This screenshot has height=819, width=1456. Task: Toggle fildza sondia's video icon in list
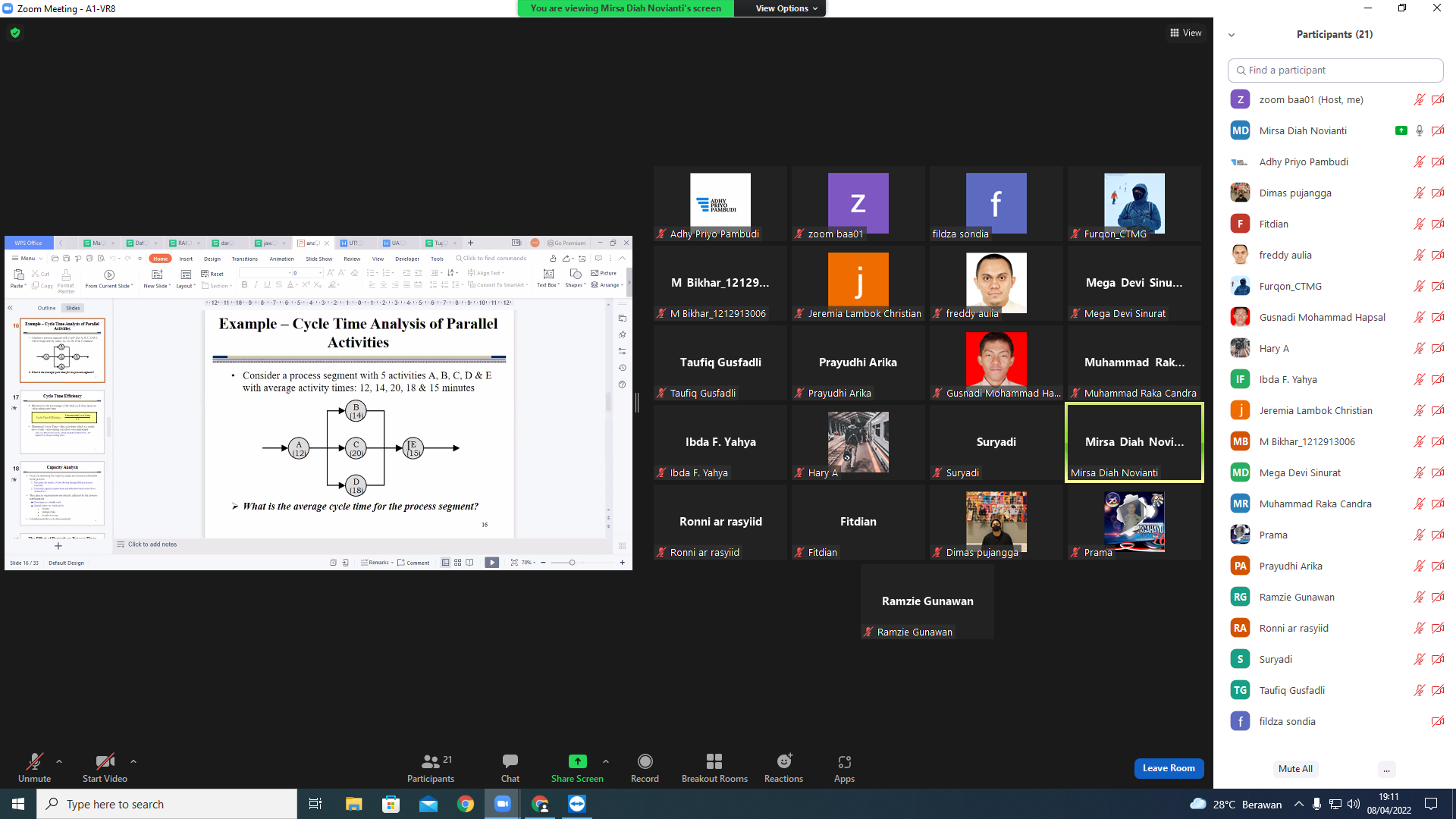tap(1437, 721)
